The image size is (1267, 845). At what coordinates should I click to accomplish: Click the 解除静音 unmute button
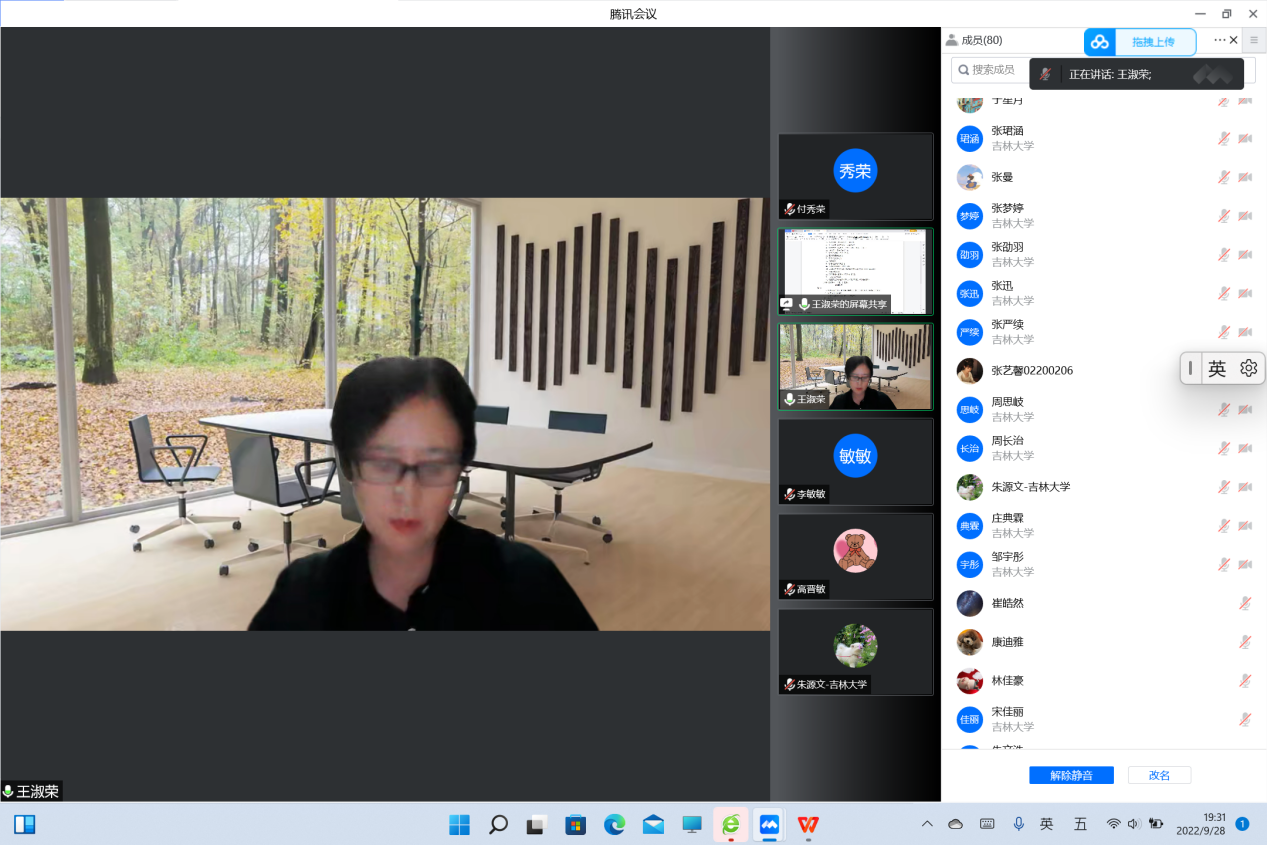click(1071, 775)
